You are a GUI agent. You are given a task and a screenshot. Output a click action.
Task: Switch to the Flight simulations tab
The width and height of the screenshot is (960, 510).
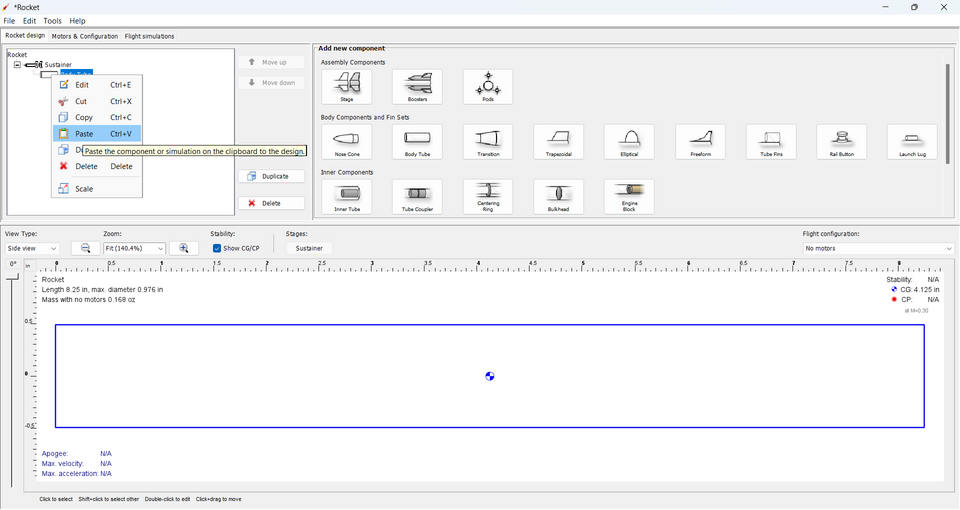click(x=149, y=36)
